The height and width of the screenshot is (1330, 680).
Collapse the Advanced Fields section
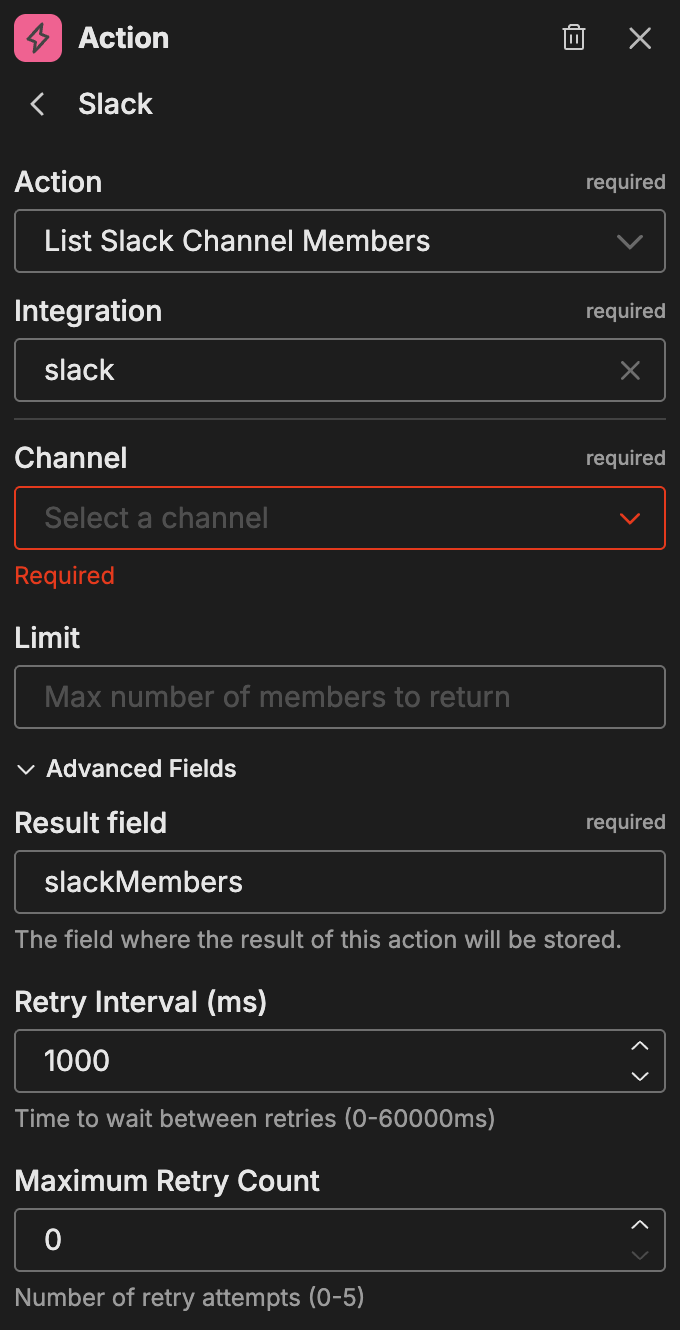click(24, 769)
